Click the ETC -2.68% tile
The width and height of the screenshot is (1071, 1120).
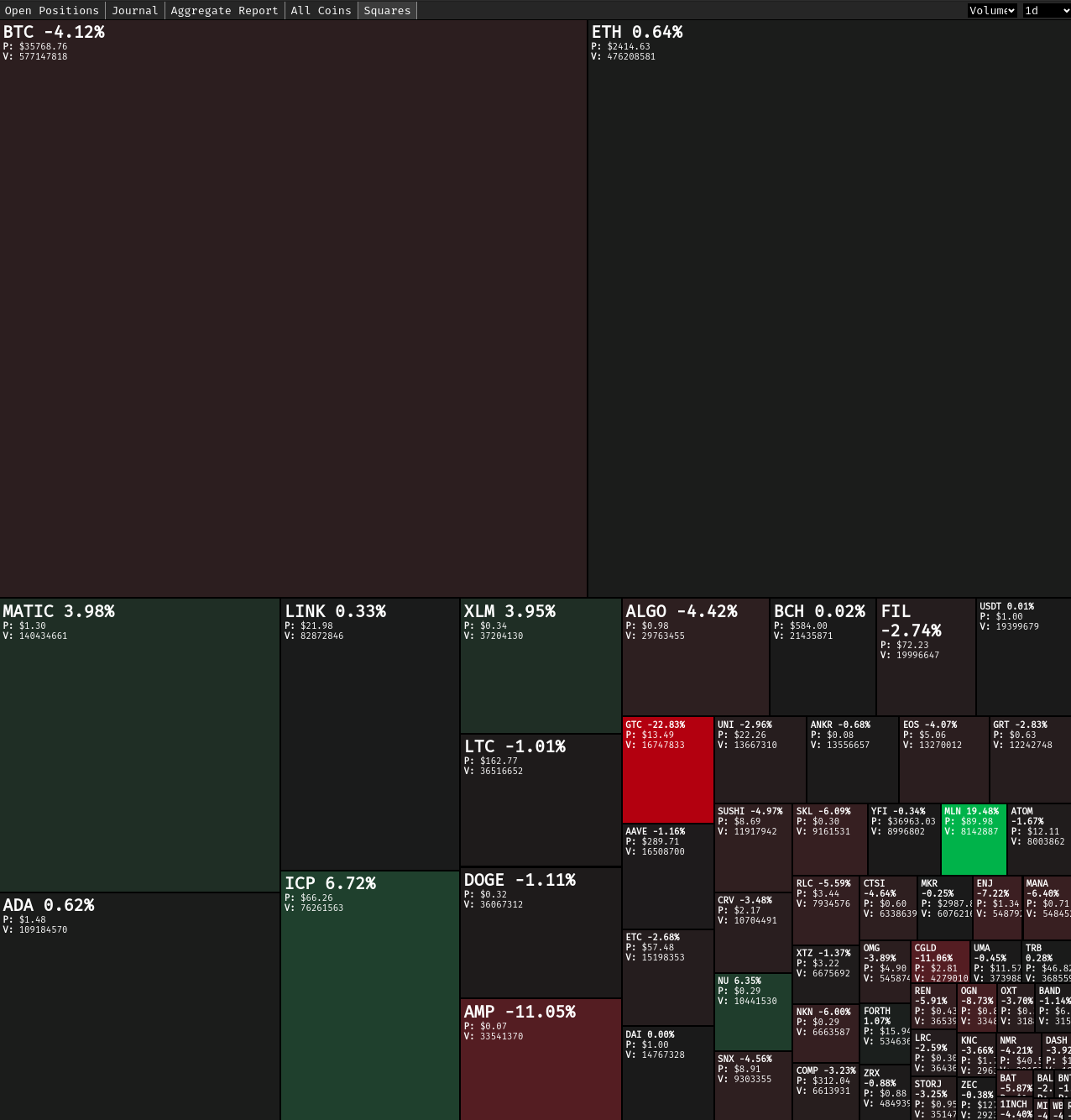pyautogui.click(x=668, y=978)
